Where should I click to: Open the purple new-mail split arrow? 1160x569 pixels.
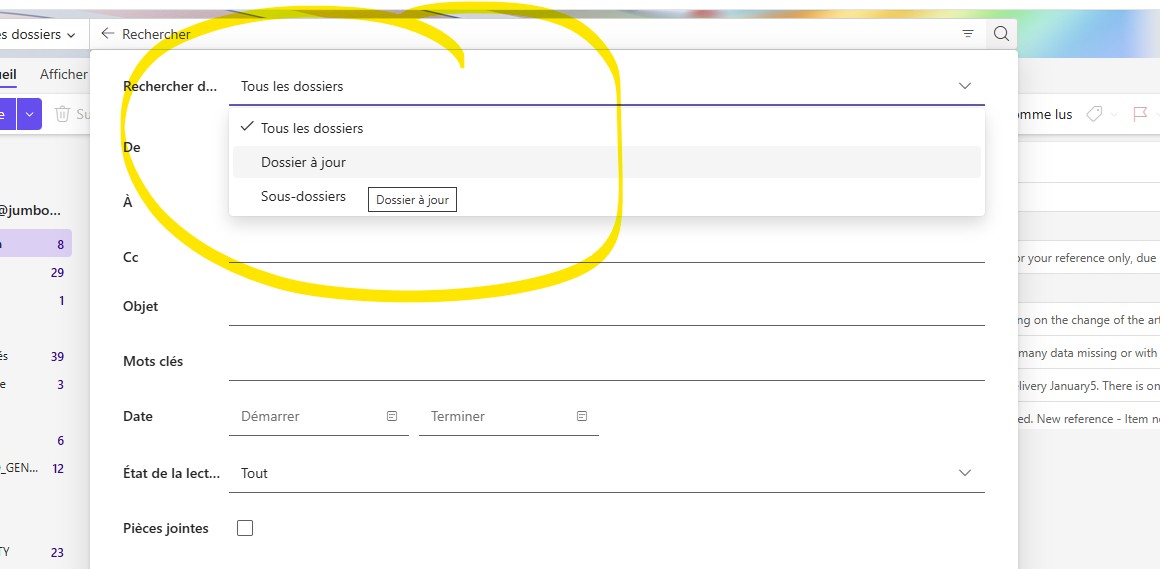[29, 114]
